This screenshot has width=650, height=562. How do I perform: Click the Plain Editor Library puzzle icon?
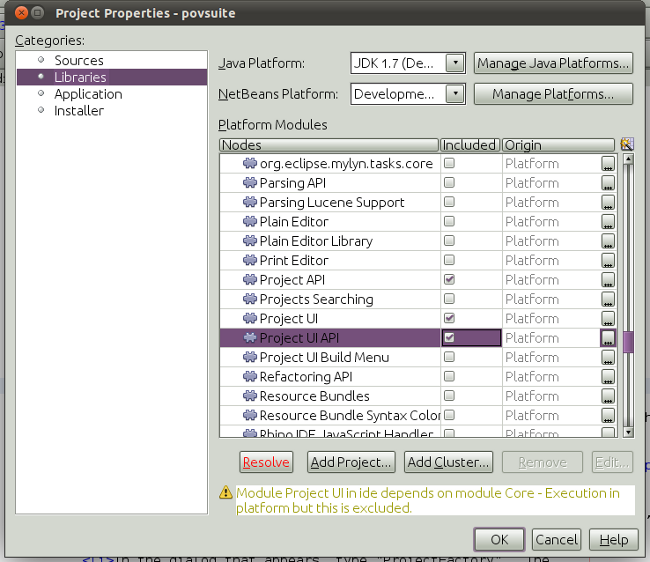click(250, 241)
